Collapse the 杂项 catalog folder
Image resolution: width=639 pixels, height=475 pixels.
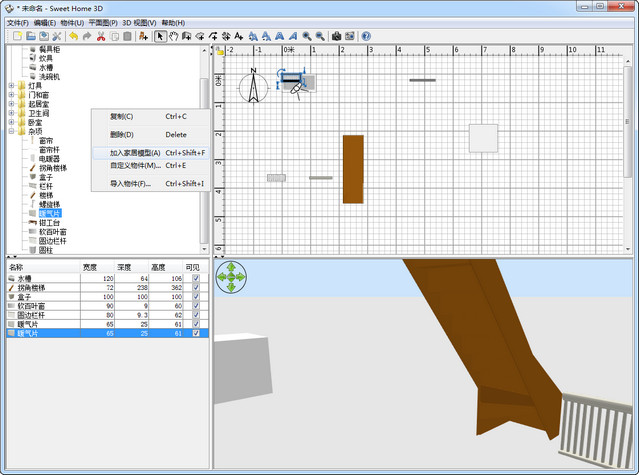pos(11,131)
